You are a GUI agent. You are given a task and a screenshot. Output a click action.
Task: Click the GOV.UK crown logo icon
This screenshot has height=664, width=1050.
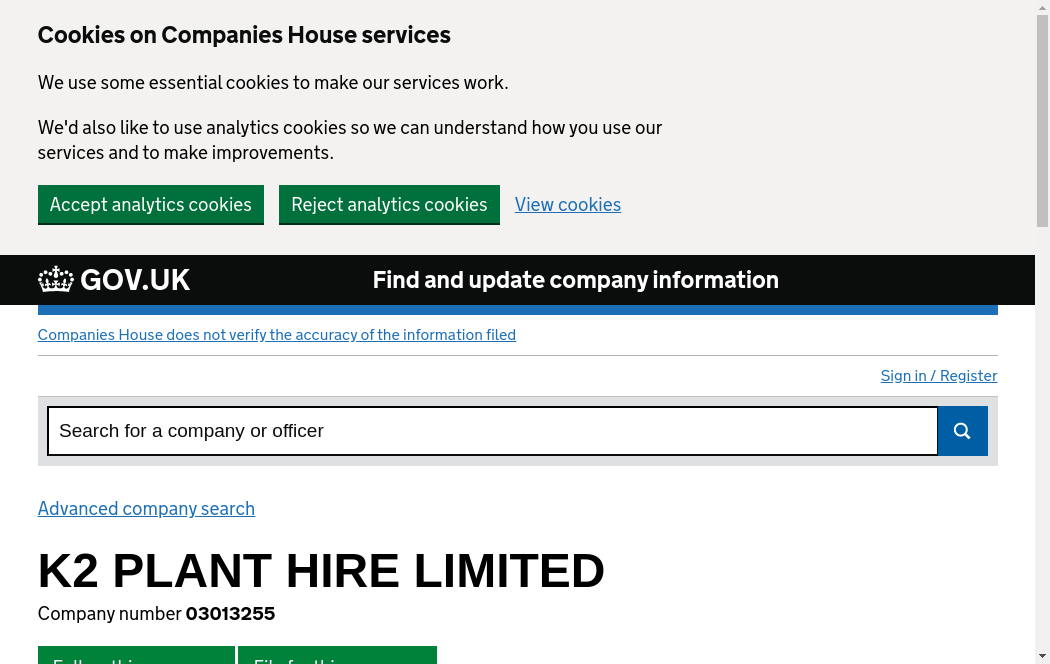tap(56, 280)
